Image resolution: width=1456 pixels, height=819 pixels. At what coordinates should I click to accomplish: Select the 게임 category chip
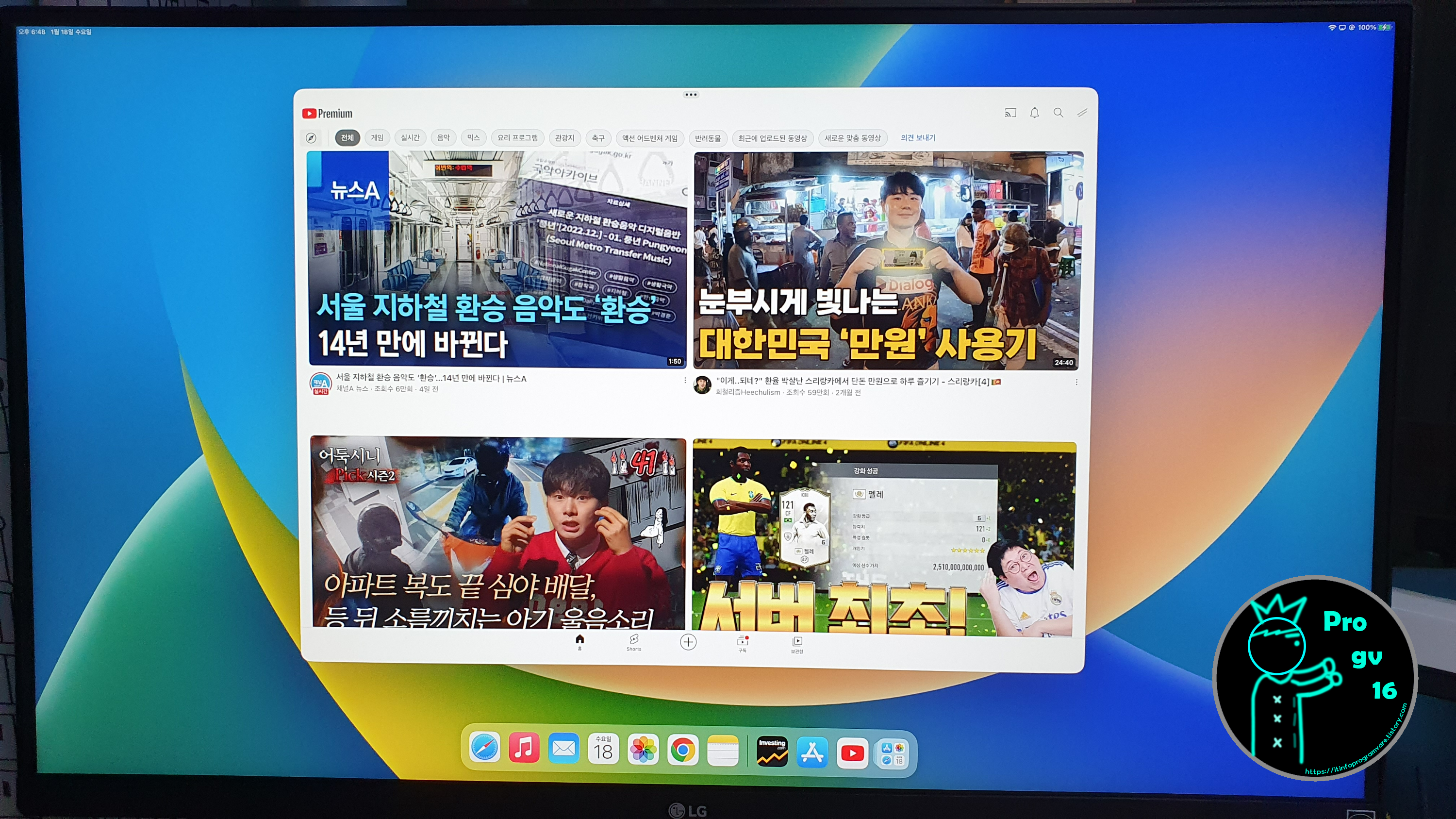click(377, 138)
